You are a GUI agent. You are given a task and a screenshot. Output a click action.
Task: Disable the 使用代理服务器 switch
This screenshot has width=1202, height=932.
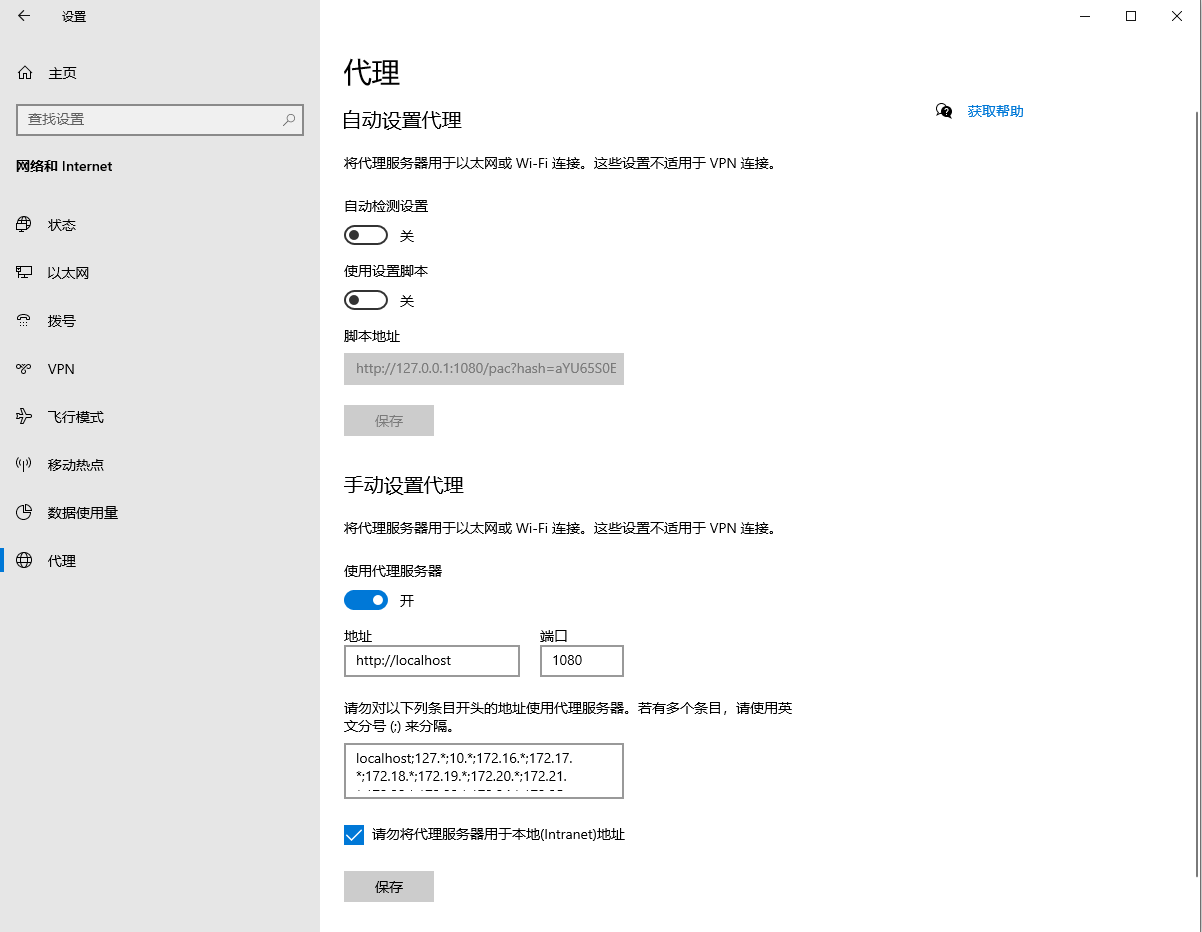(x=365, y=599)
